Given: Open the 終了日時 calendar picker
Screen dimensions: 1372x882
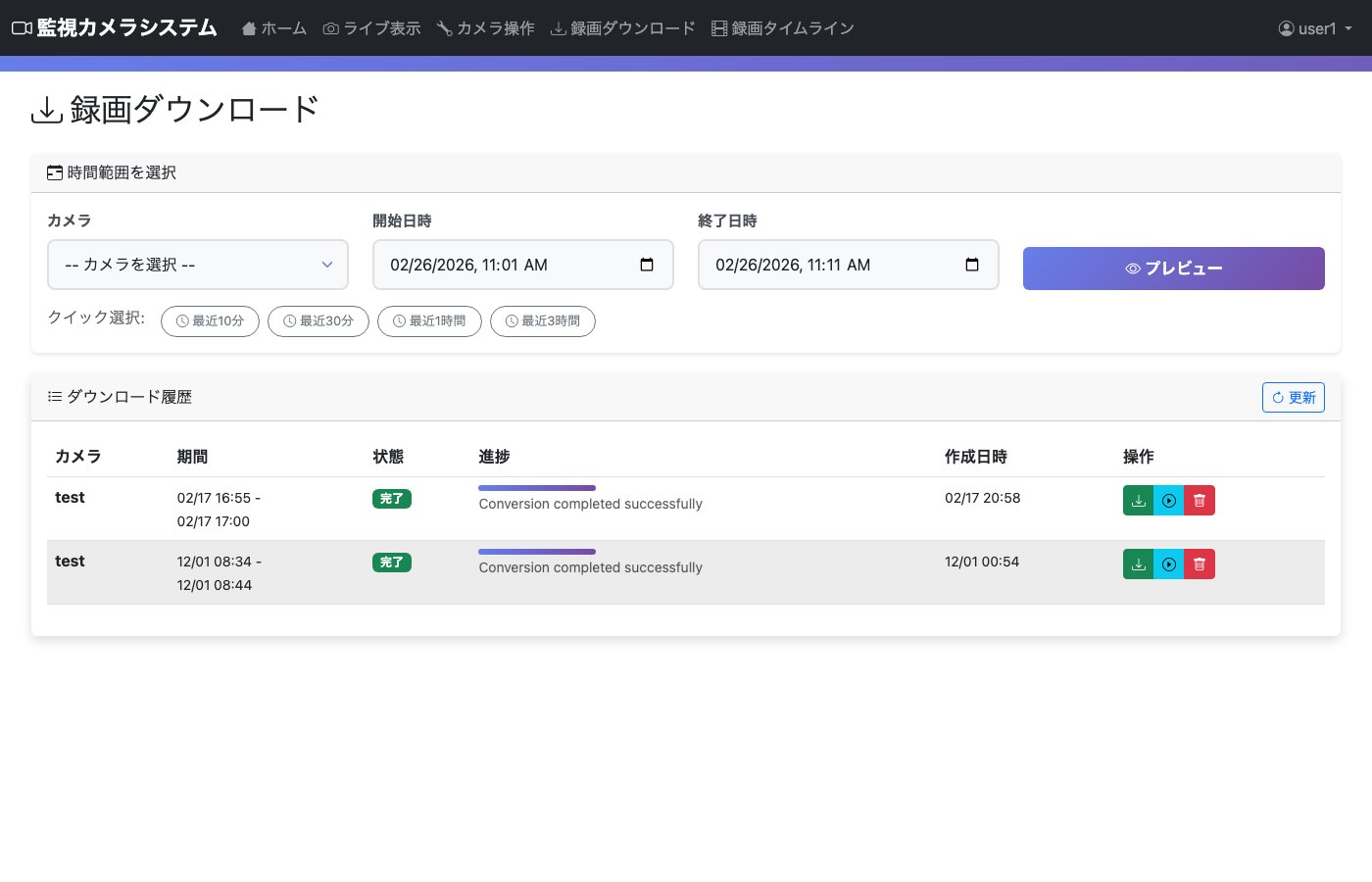Looking at the screenshot, I should tap(971, 265).
